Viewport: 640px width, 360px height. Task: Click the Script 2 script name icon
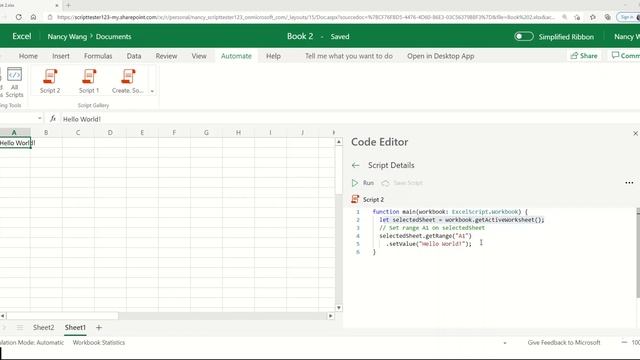point(355,199)
